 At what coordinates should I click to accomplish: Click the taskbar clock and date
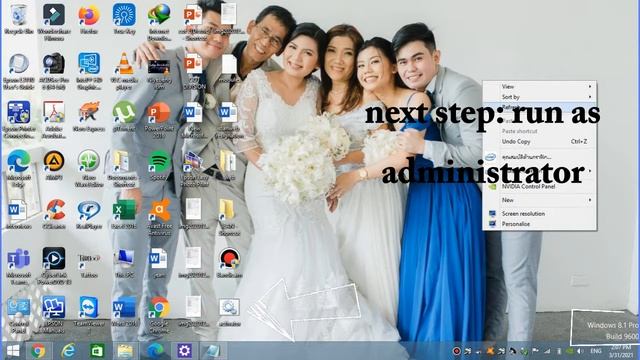pyautogui.click(x=620, y=351)
